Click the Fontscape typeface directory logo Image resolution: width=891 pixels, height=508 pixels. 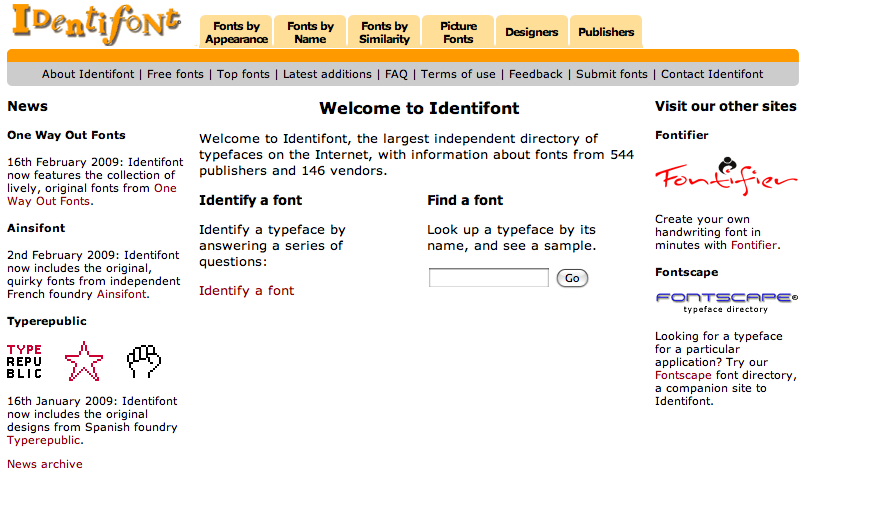(726, 302)
